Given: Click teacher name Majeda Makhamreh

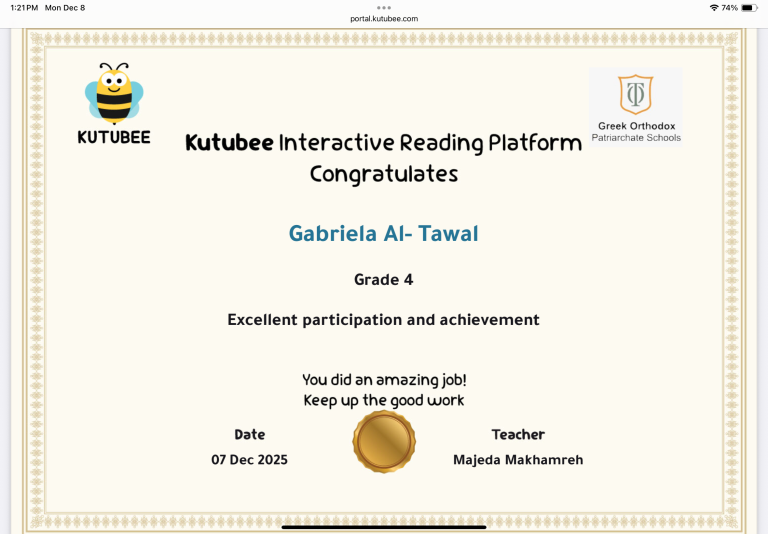Looking at the screenshot, I should tap(518, 460).
